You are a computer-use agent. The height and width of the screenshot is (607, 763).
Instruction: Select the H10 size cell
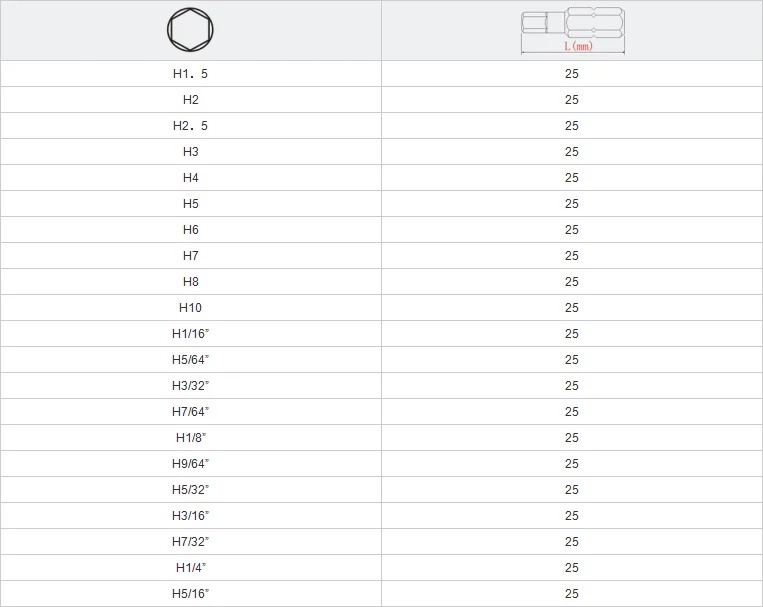tap(190, 308)
